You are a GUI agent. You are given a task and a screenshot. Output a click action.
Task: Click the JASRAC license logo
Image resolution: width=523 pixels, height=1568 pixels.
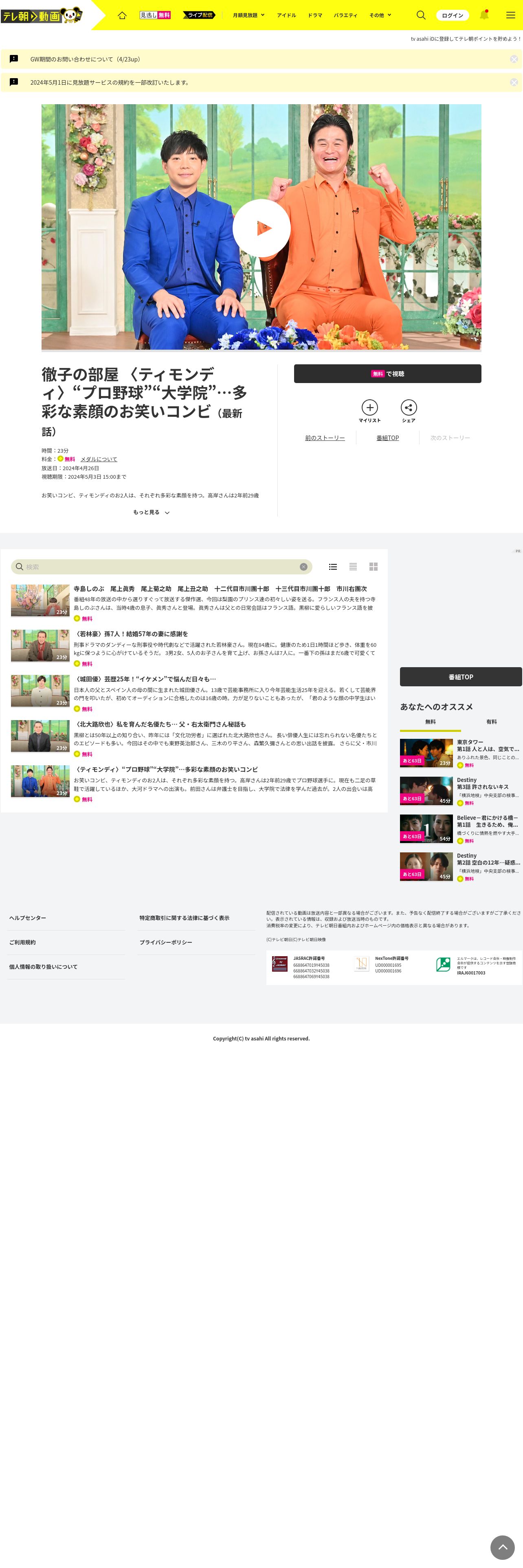coord(279,964)
